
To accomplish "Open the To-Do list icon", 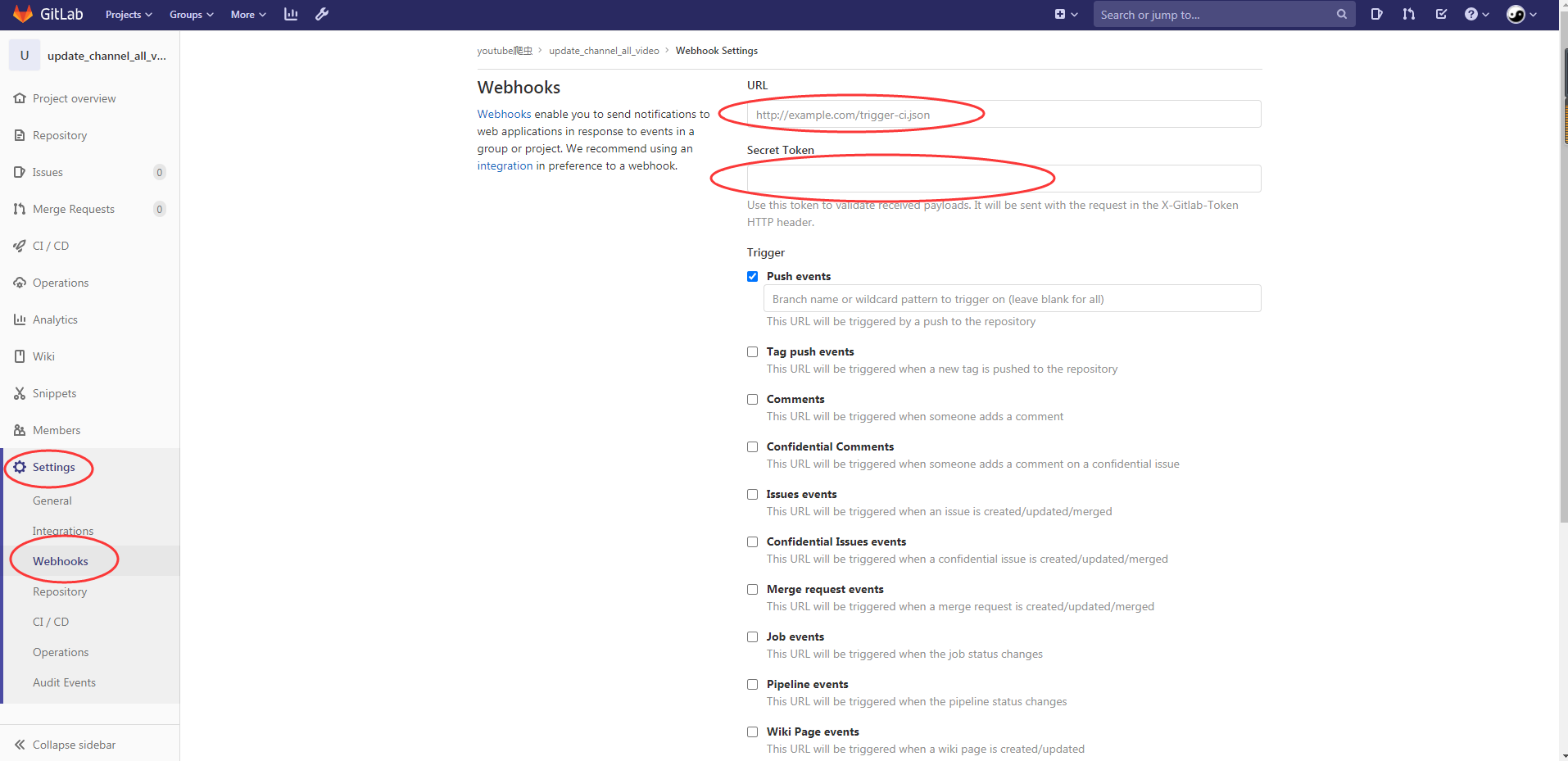I will coord(1442,14).
